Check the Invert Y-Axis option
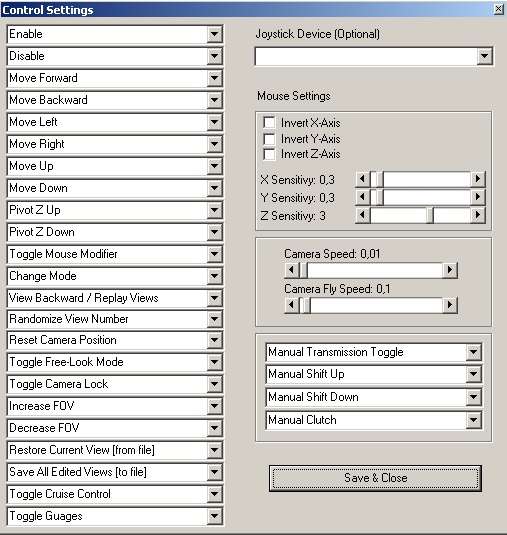507x535 pixels. (269, 139)
